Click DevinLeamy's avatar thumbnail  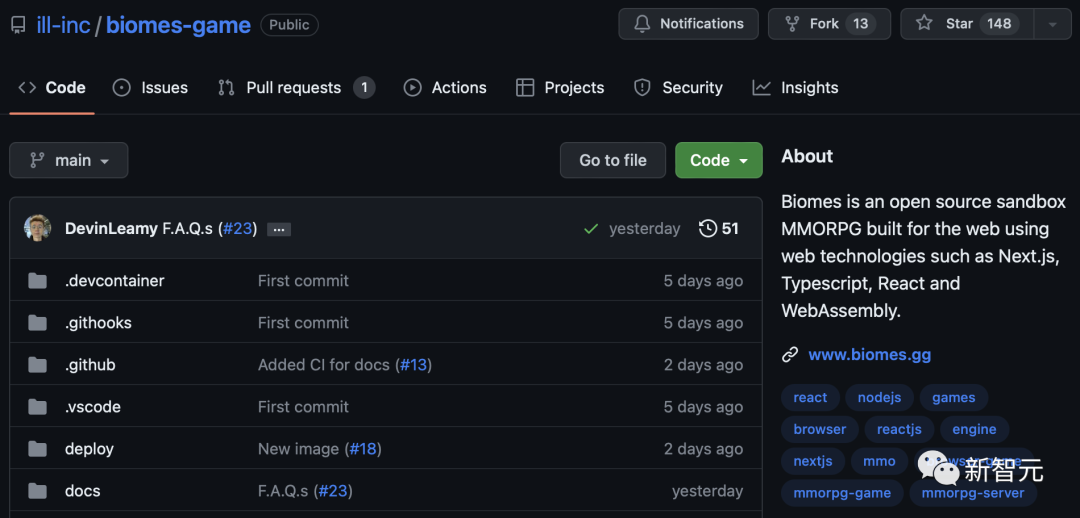click(x=38, y=229)
